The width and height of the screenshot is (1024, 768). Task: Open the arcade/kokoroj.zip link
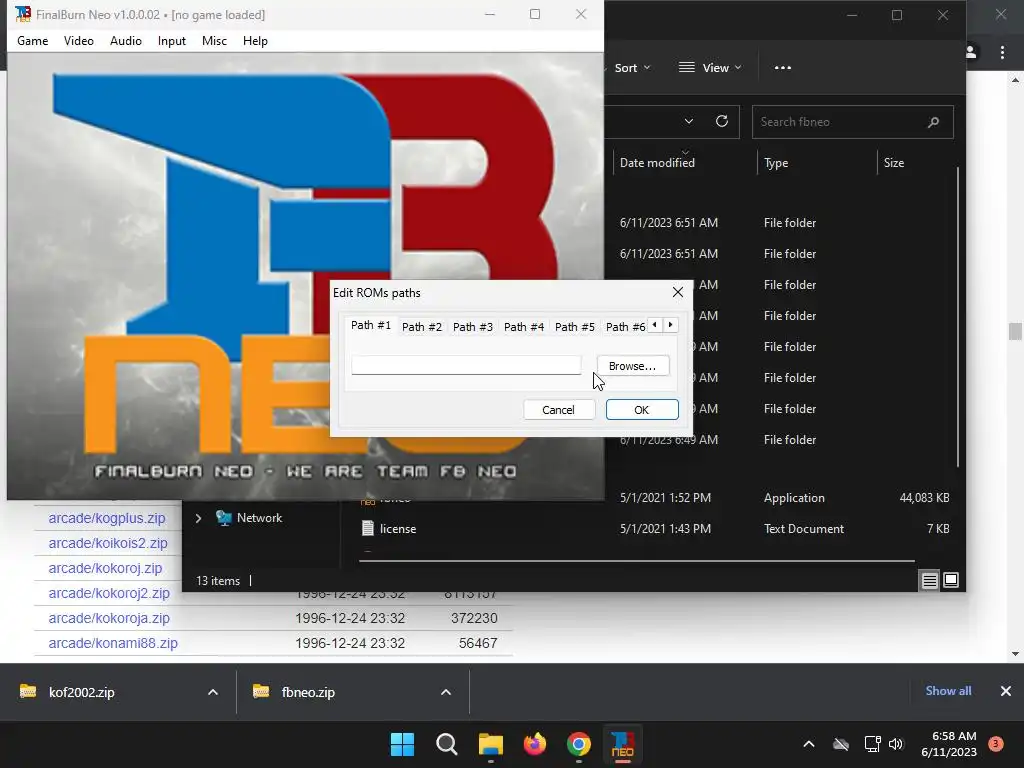click(105, 568)
